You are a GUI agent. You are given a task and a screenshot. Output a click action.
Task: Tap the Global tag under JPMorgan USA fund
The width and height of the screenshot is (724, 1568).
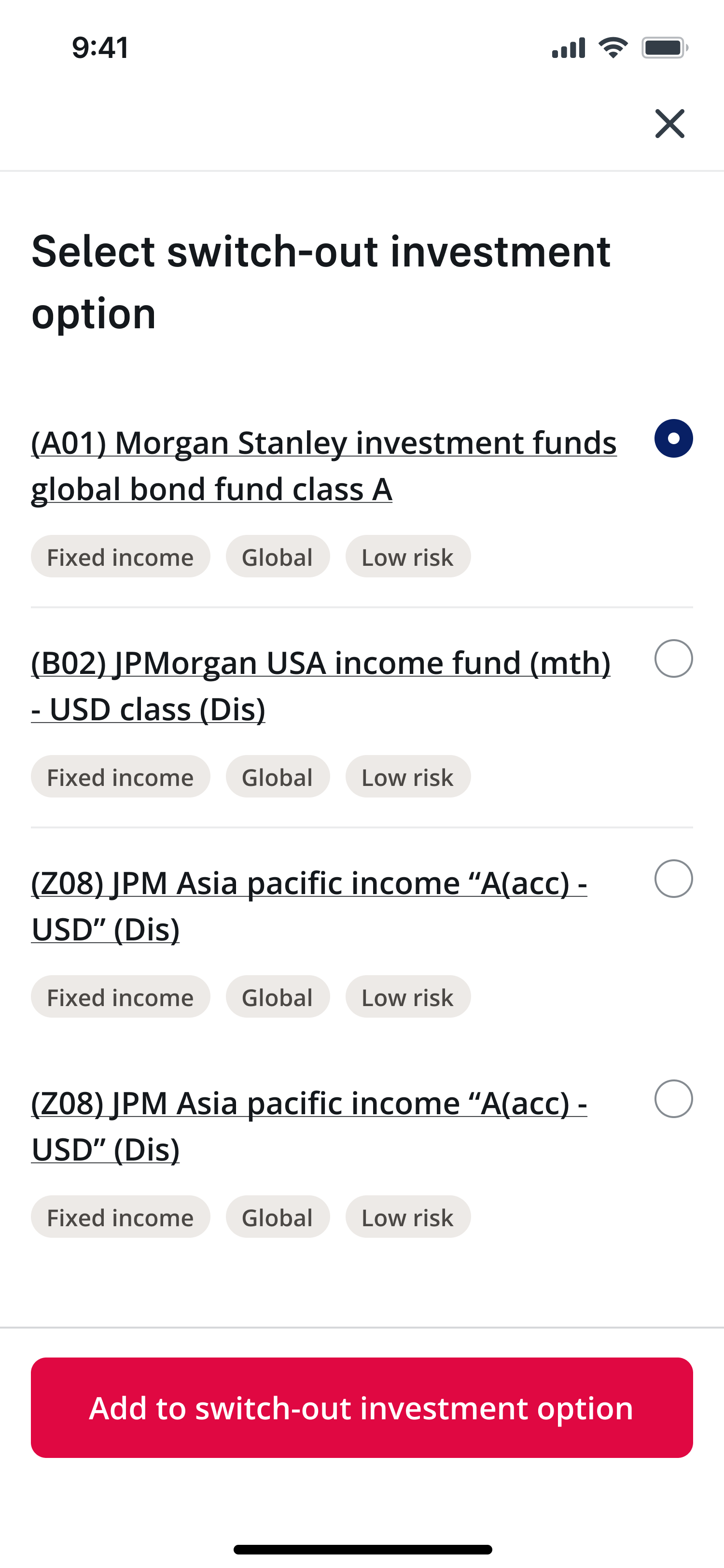pos(278,777)
